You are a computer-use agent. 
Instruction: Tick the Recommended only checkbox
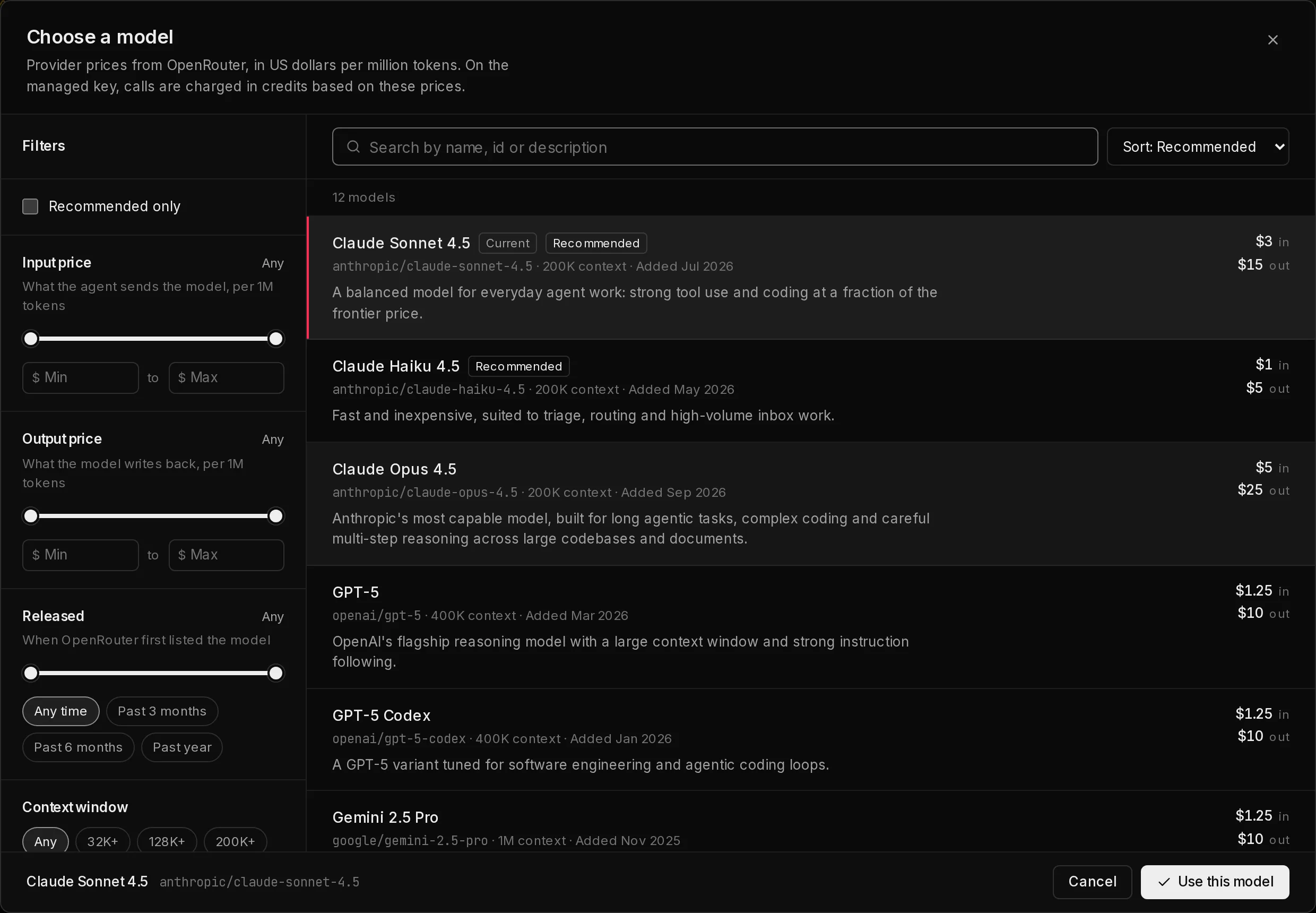coord(30,206)
